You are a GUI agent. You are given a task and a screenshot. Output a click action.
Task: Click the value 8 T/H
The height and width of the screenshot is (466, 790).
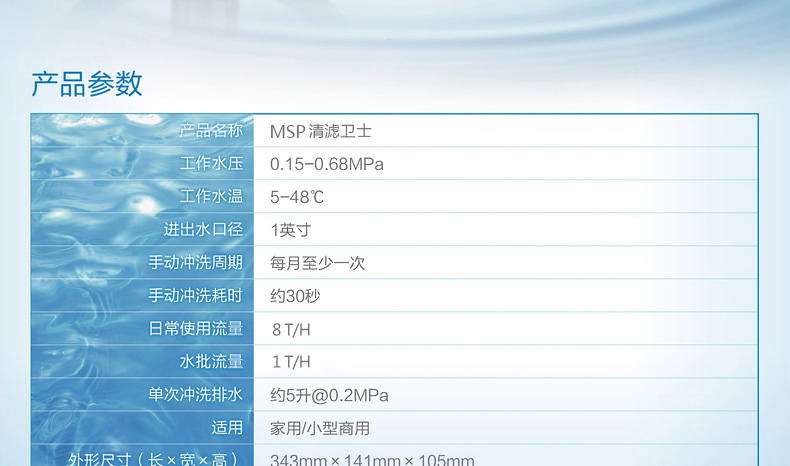291,329
